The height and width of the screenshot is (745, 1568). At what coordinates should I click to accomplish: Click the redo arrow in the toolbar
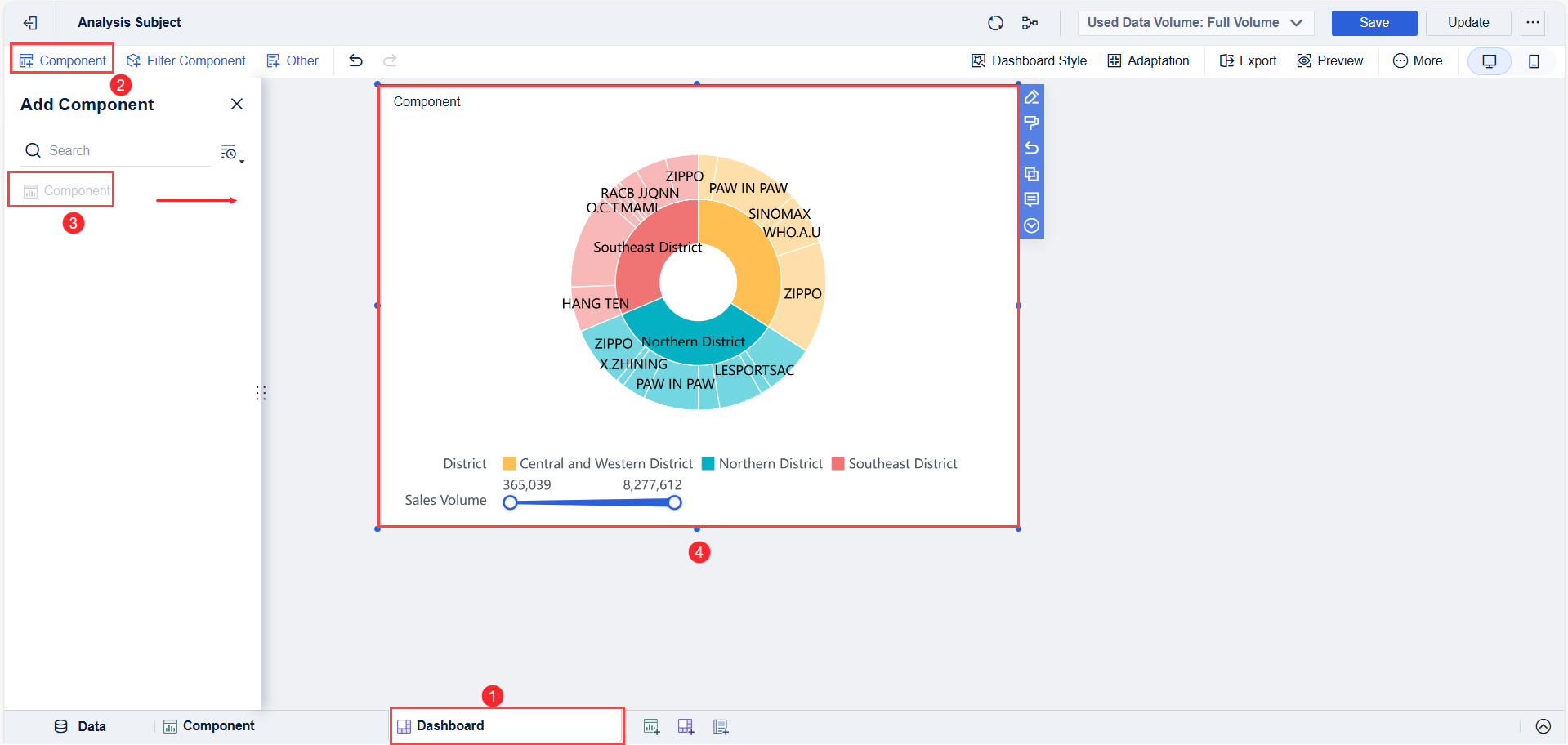390,60
